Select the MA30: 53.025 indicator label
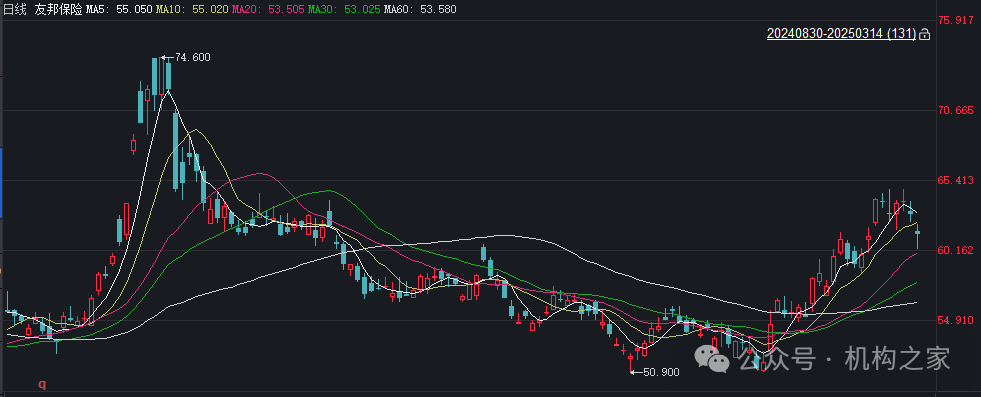The width and height of the screenshot is (981, 397). tap(344, 9)
